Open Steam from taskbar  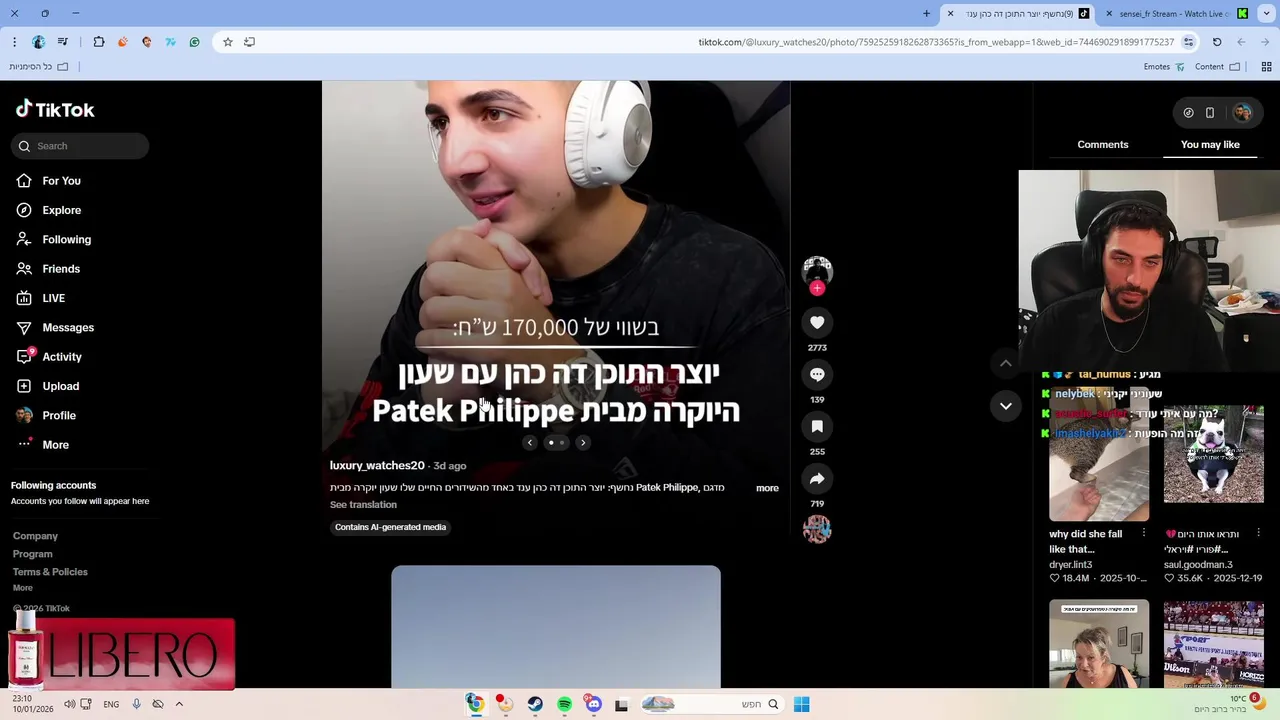(x=535, y=704)
